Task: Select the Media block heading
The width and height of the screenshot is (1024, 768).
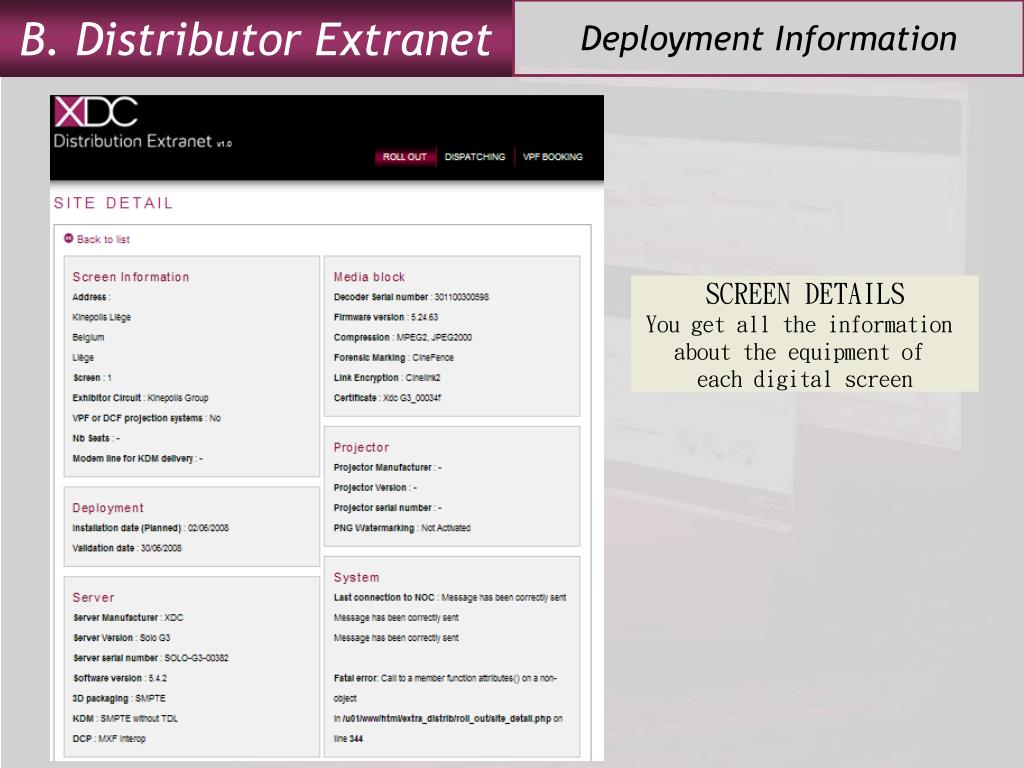Action: click(x=369, y=277)
